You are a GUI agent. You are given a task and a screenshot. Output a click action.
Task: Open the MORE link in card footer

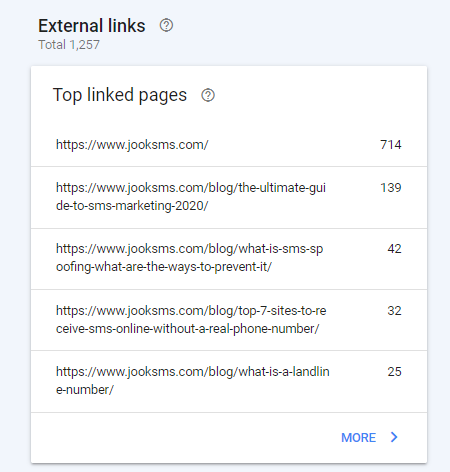point(358,437)
